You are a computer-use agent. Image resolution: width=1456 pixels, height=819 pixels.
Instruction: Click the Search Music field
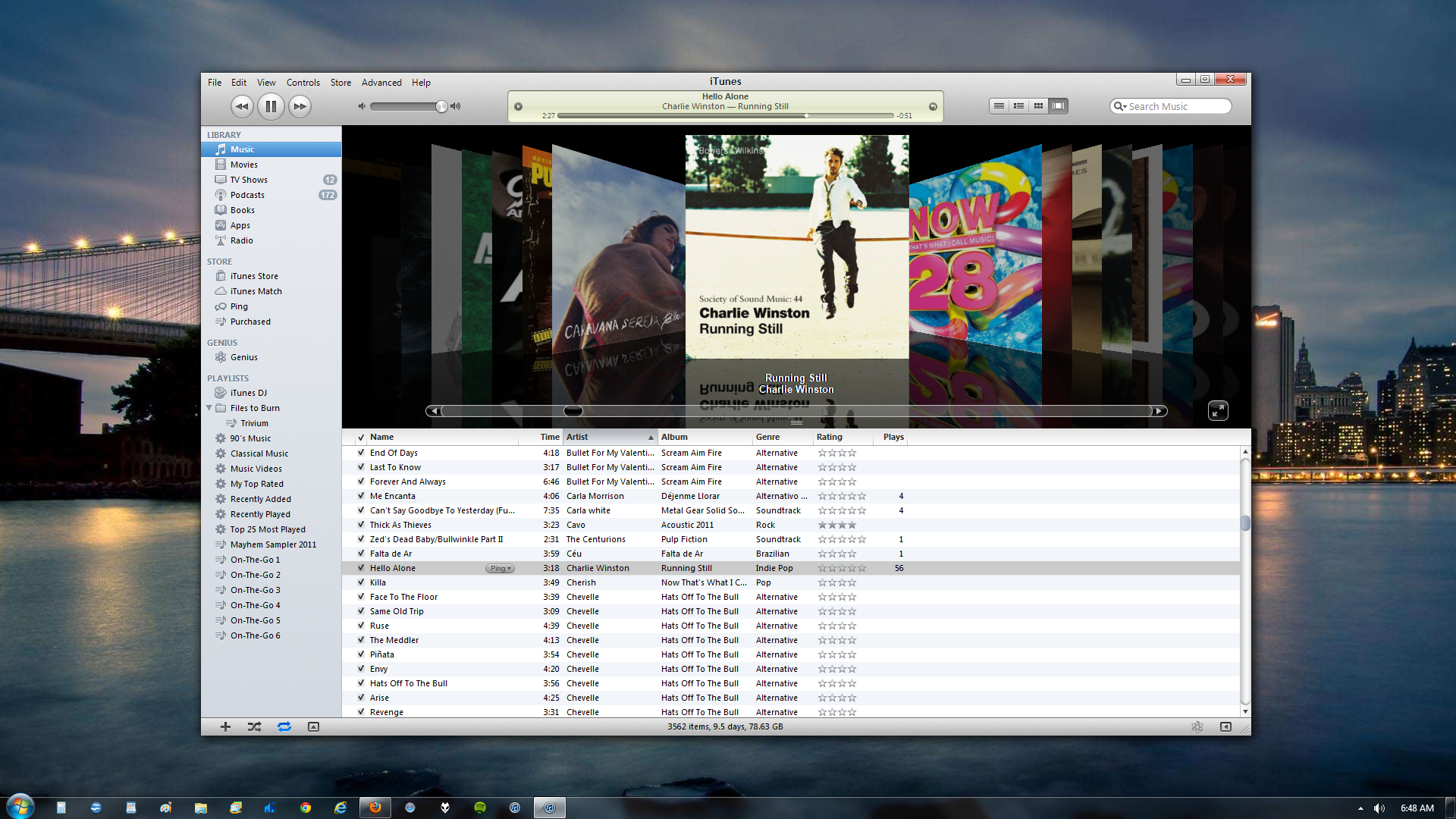click(x=1170, y=106)
